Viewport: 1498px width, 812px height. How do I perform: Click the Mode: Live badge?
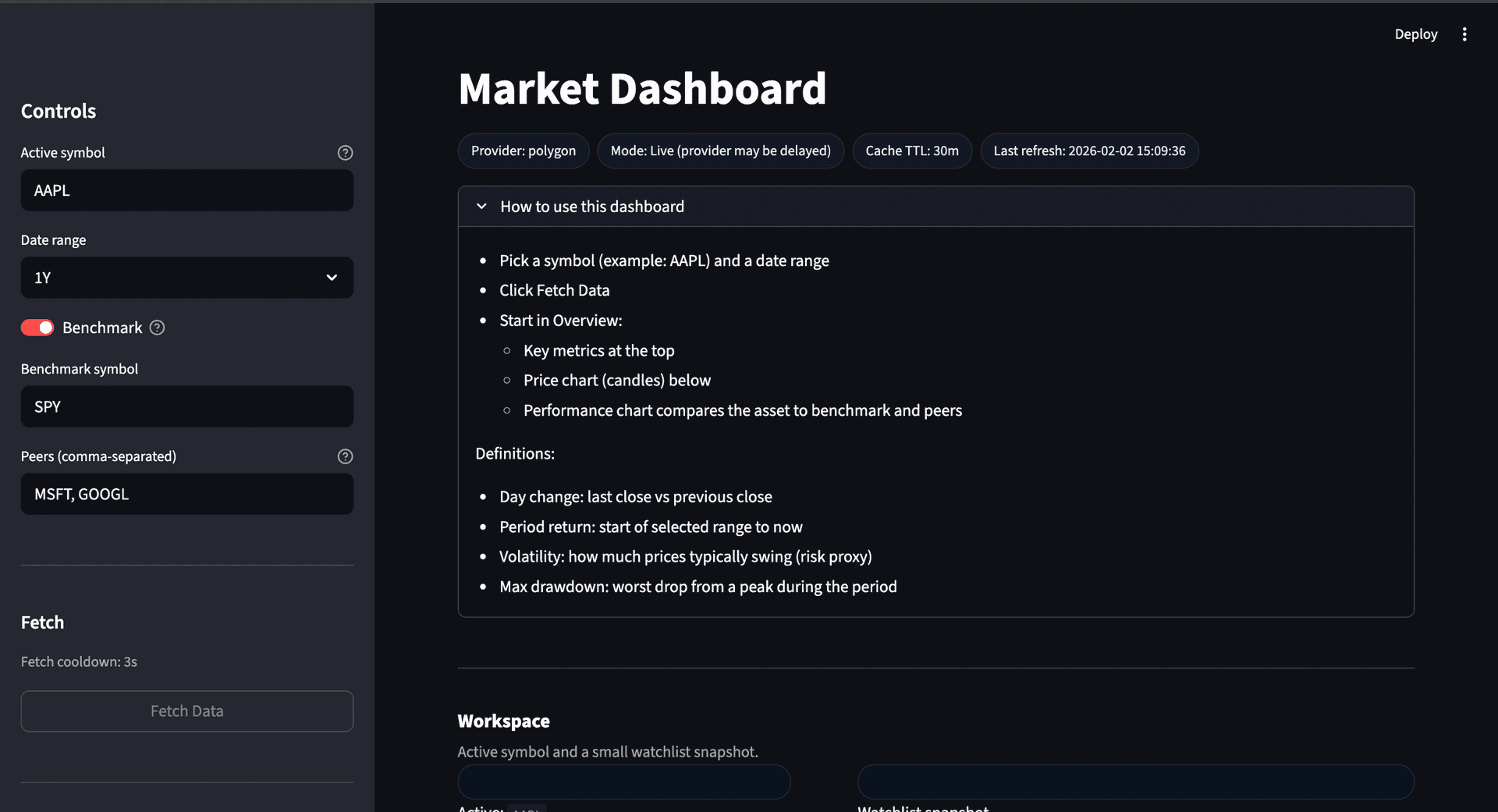click(x=720, y=151)
